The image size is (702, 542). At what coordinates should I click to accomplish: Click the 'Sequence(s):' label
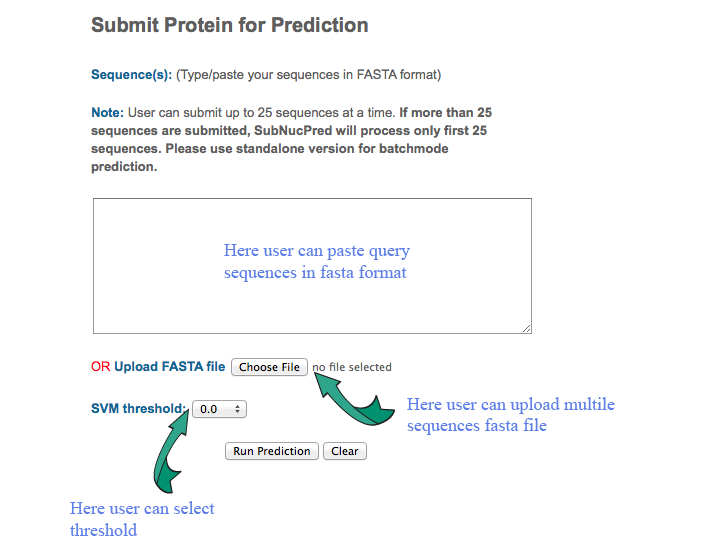tap(131, 74)
